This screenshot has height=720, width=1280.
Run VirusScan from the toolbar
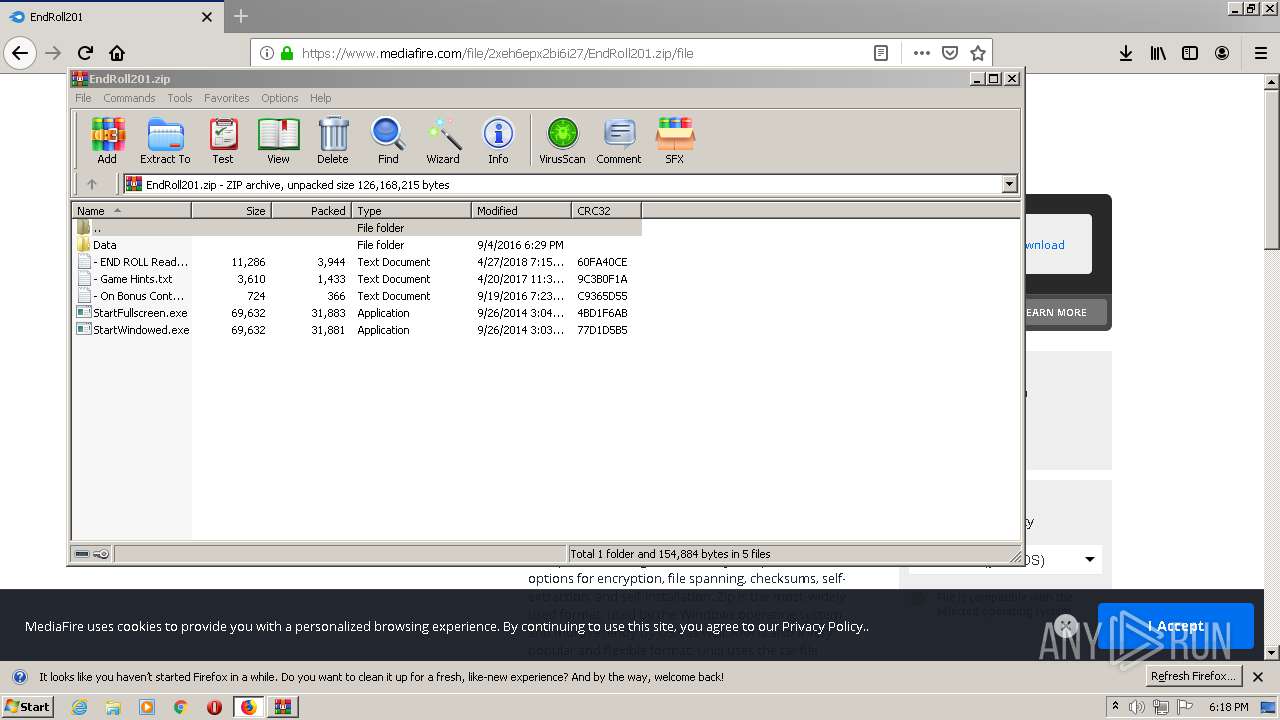[x=562, y=140]
